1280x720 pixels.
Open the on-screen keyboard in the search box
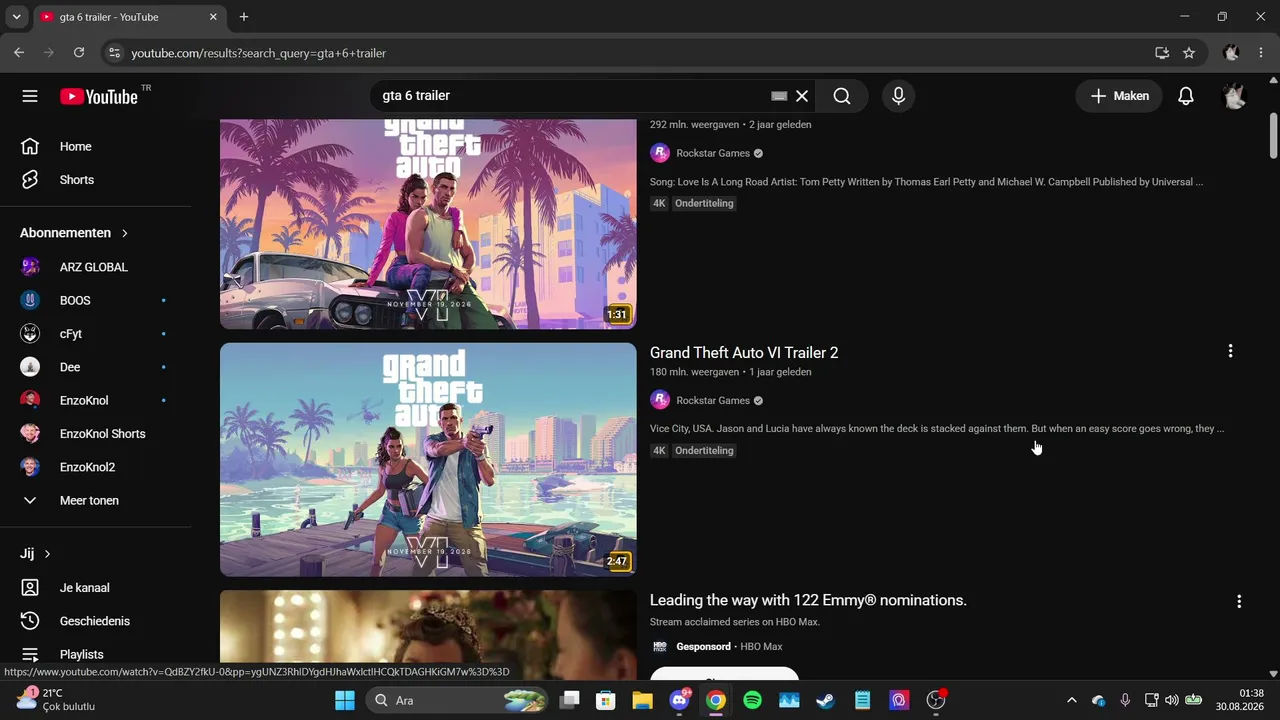tap(779, 96)
